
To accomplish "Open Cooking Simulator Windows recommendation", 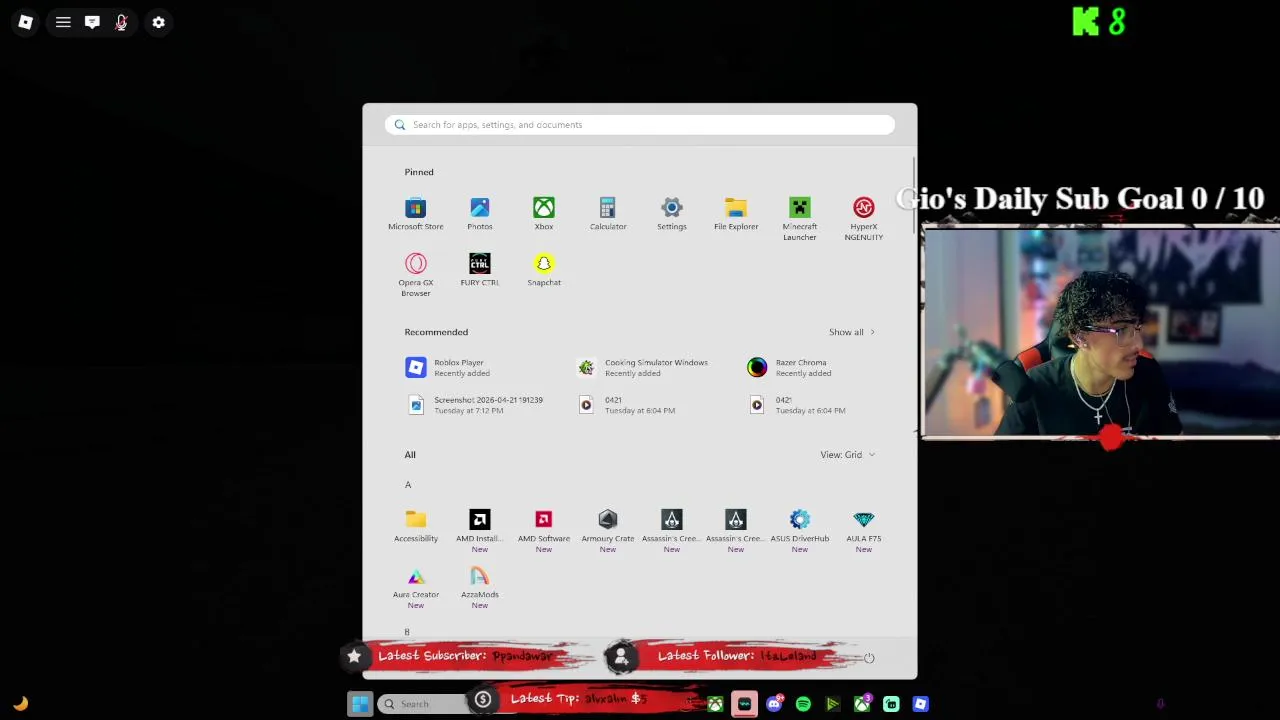I will tap(642, 368).
